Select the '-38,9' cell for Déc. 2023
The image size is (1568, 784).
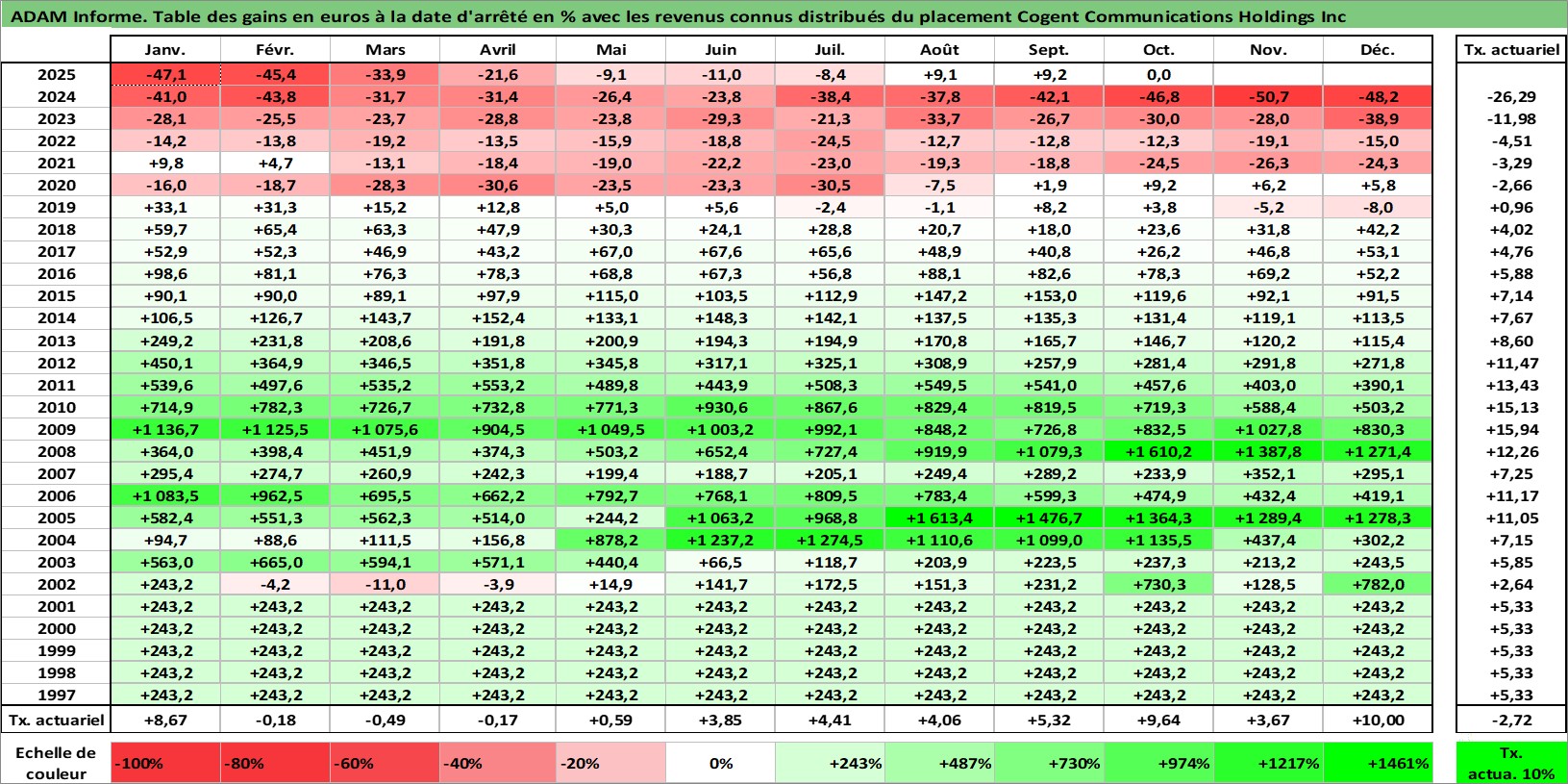(1379, 118)
